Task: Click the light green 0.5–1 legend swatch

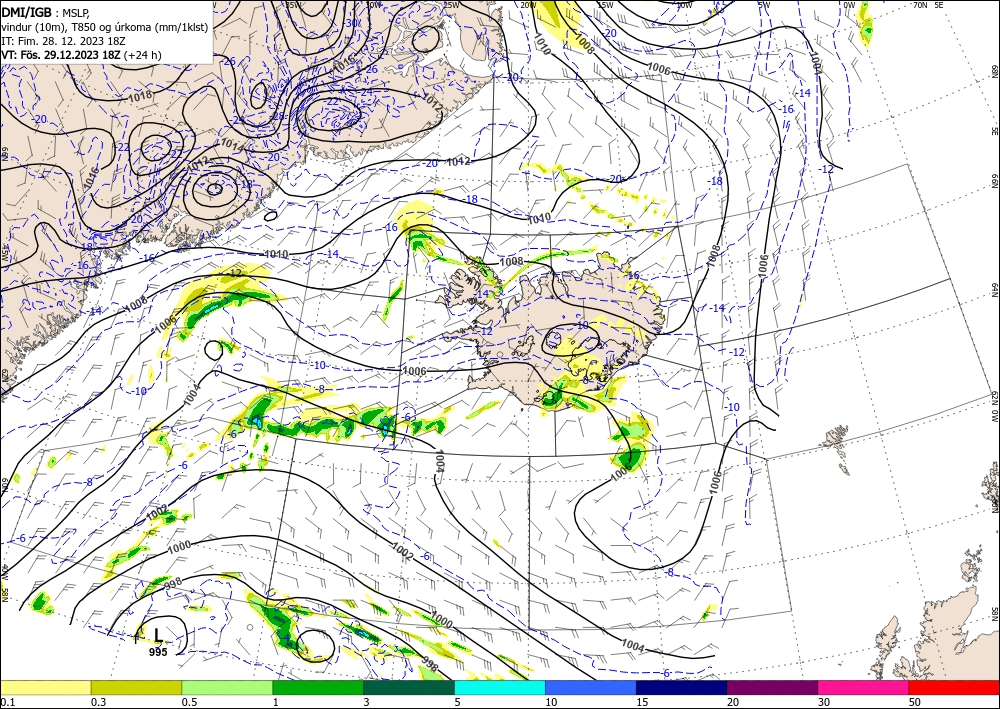Action: [x=227, y=687]
